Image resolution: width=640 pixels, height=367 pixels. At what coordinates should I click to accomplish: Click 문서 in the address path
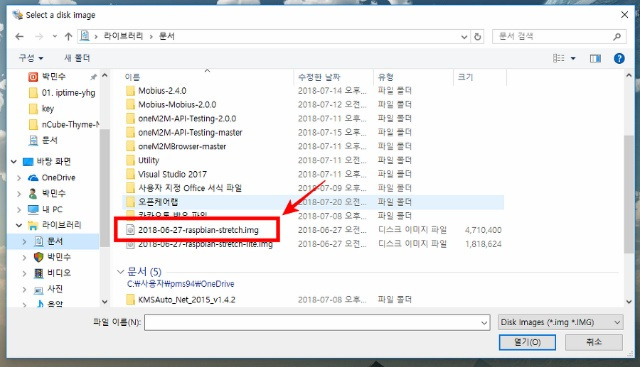(167, 36)
